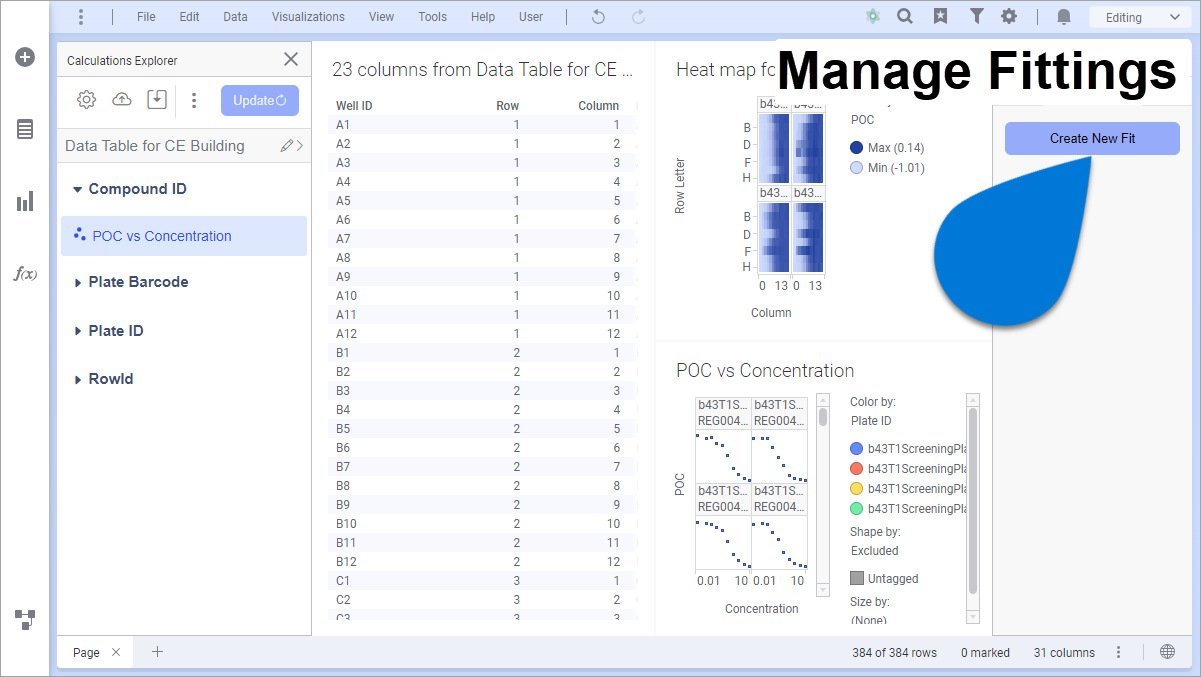
Task: Click the Untagged shape legend item
Action: pyautogui.click(x=884, y=579)
